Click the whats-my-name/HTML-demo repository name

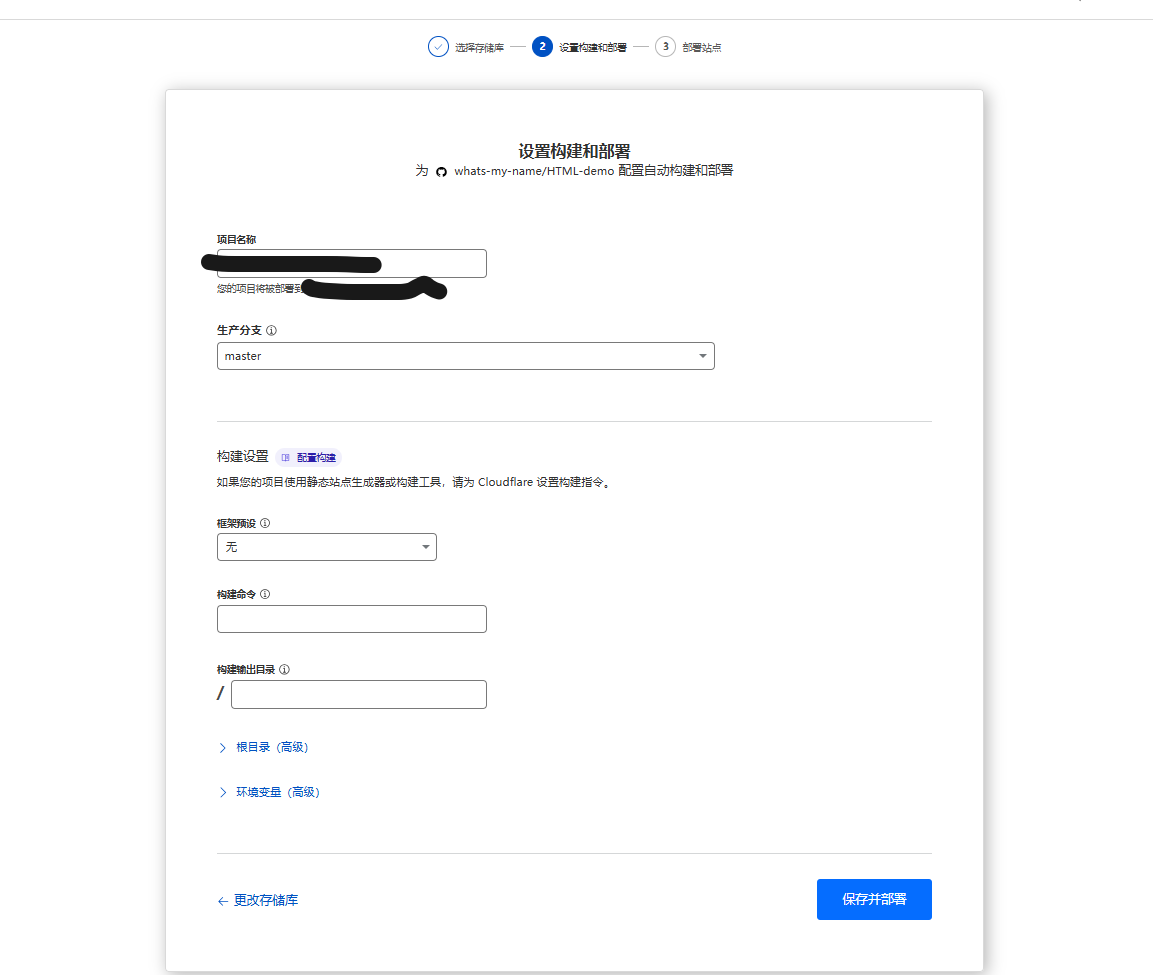[x=533, y=171]
